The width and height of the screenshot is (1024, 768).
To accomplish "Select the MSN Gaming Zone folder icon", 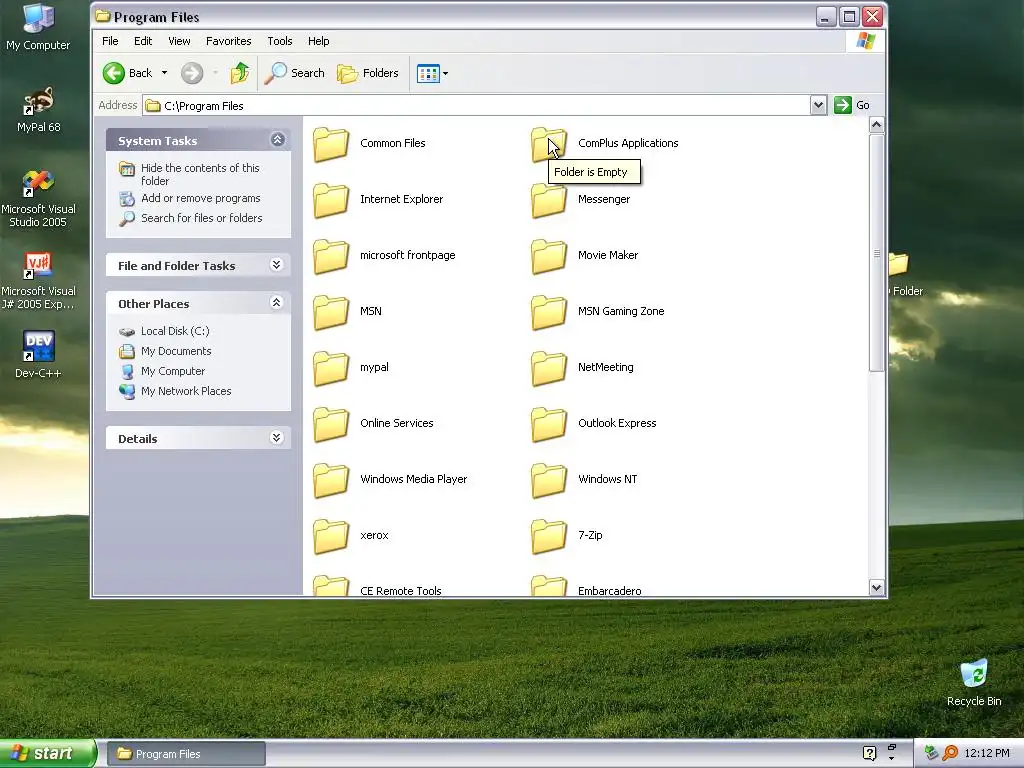I will pyautogui.click(x=549, y=312).
